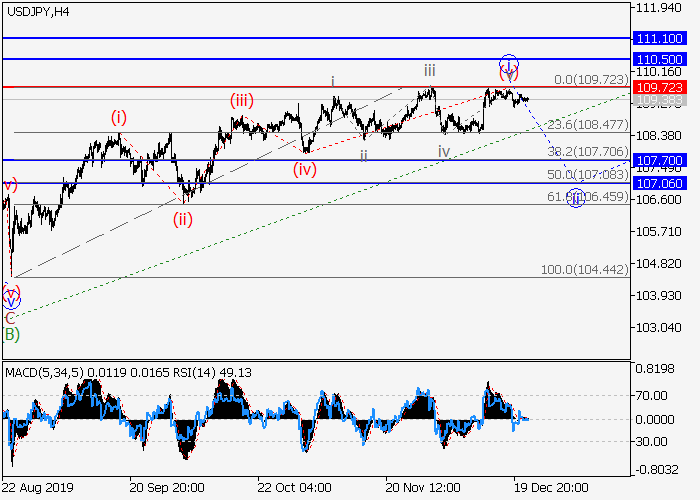
Task: Click the 0.0(109.723) Fibonacci label
Action: pyautogui.click(x=592, y=78)
